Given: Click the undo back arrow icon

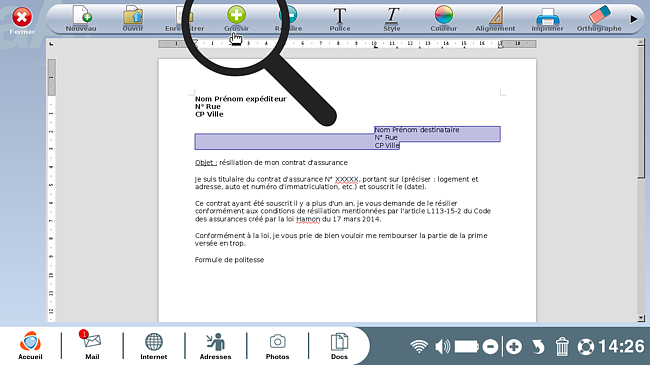Looking at the screenshot, I should click(538, 346).
